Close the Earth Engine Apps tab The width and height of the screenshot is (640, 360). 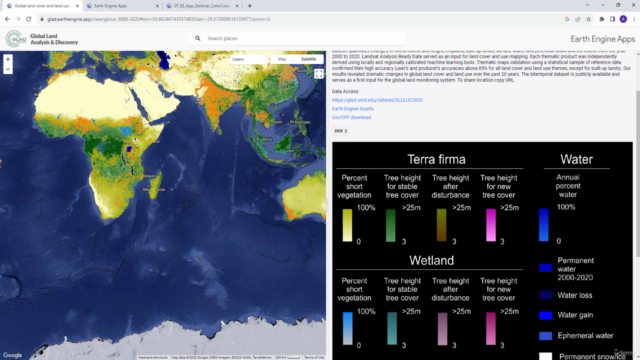tap(157, 6)
